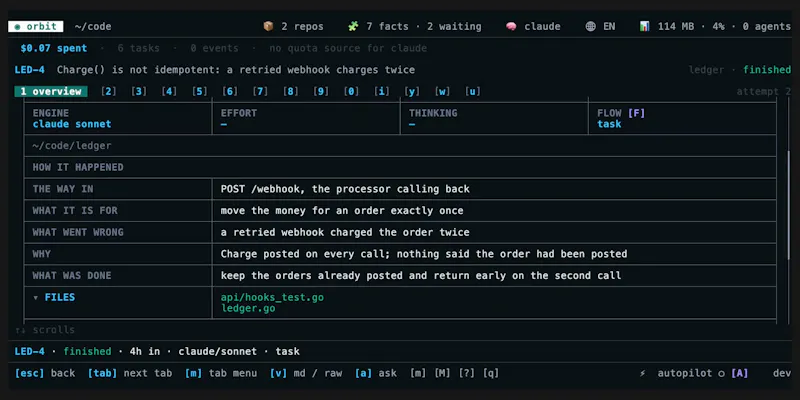Click the 2 waiting text in header
Screen dimensions: 800x400
454,27
